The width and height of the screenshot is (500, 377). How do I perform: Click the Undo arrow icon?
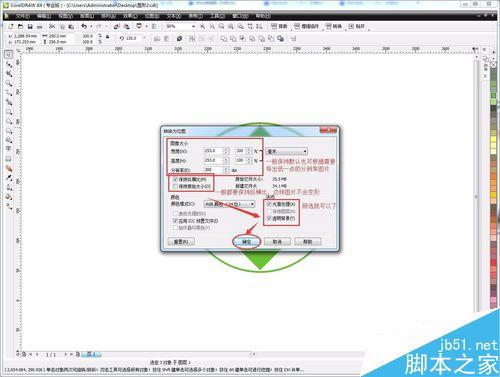84,26
